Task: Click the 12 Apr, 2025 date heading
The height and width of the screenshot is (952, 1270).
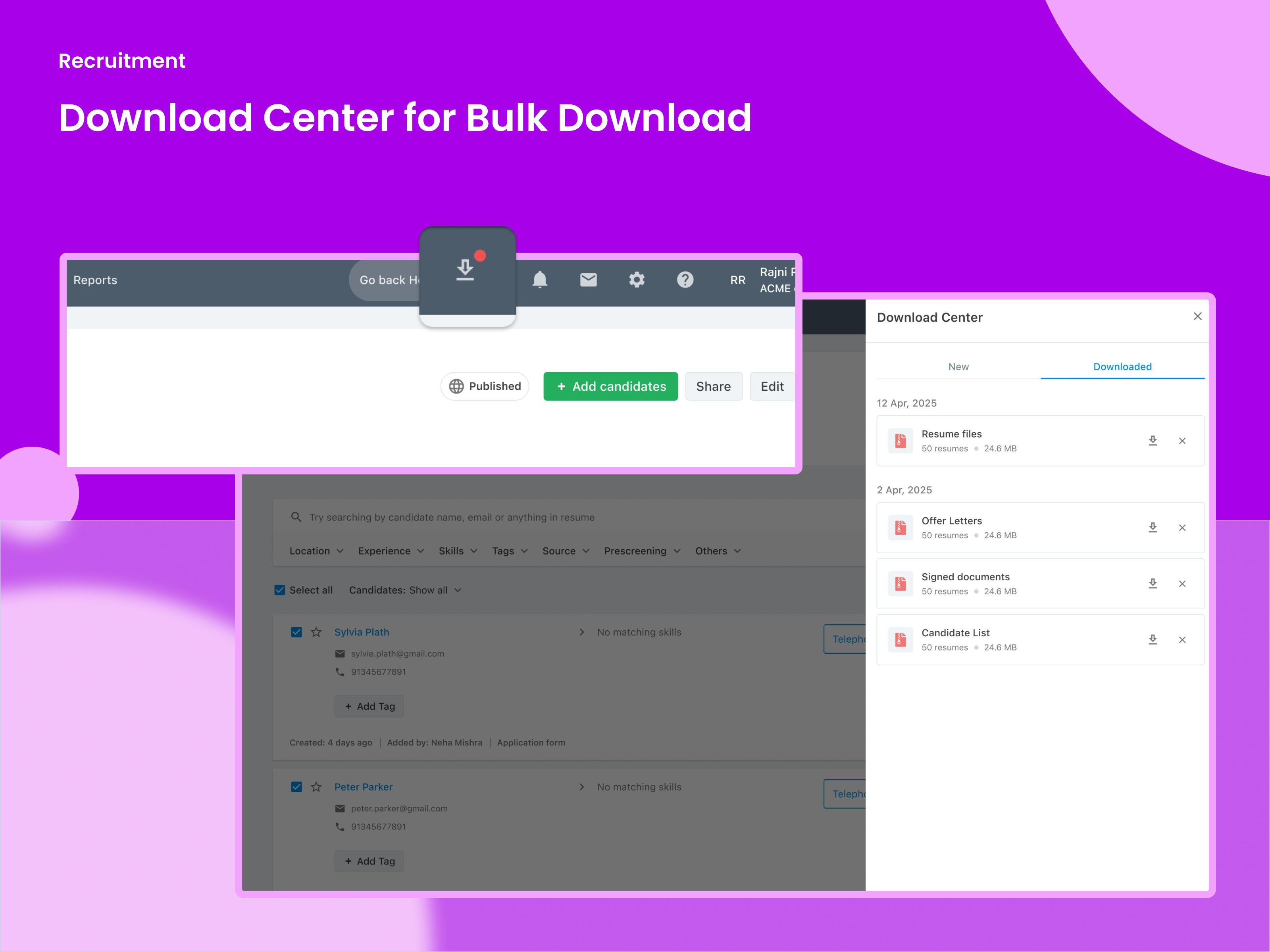Action: [906, 403]
